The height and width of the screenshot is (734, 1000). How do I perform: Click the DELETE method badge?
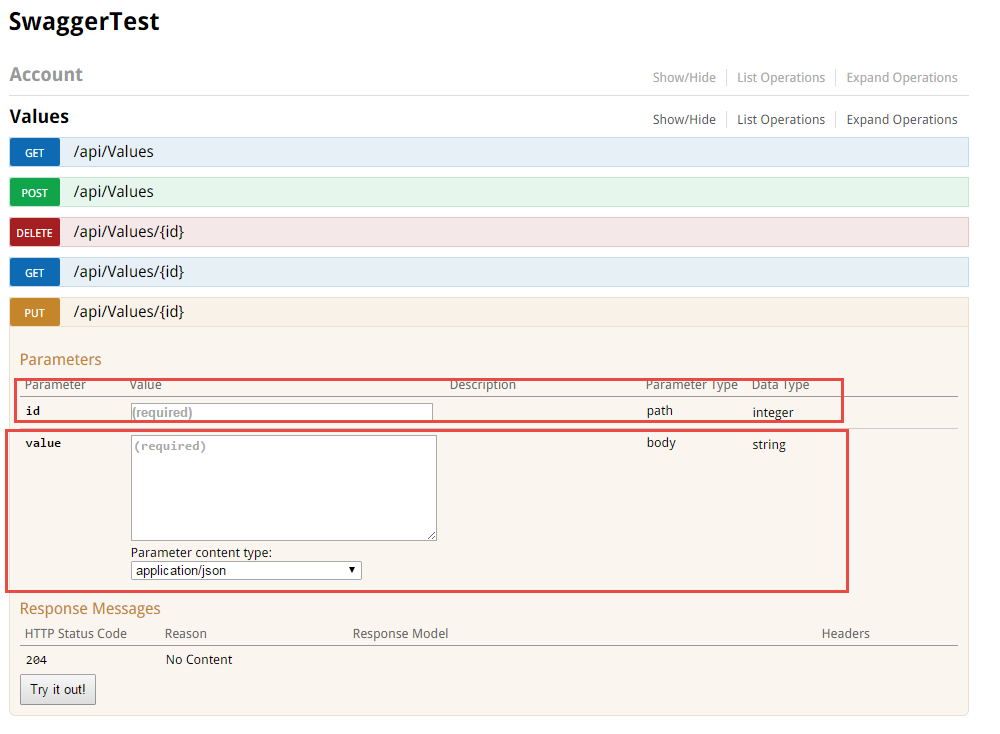(34, 233)
